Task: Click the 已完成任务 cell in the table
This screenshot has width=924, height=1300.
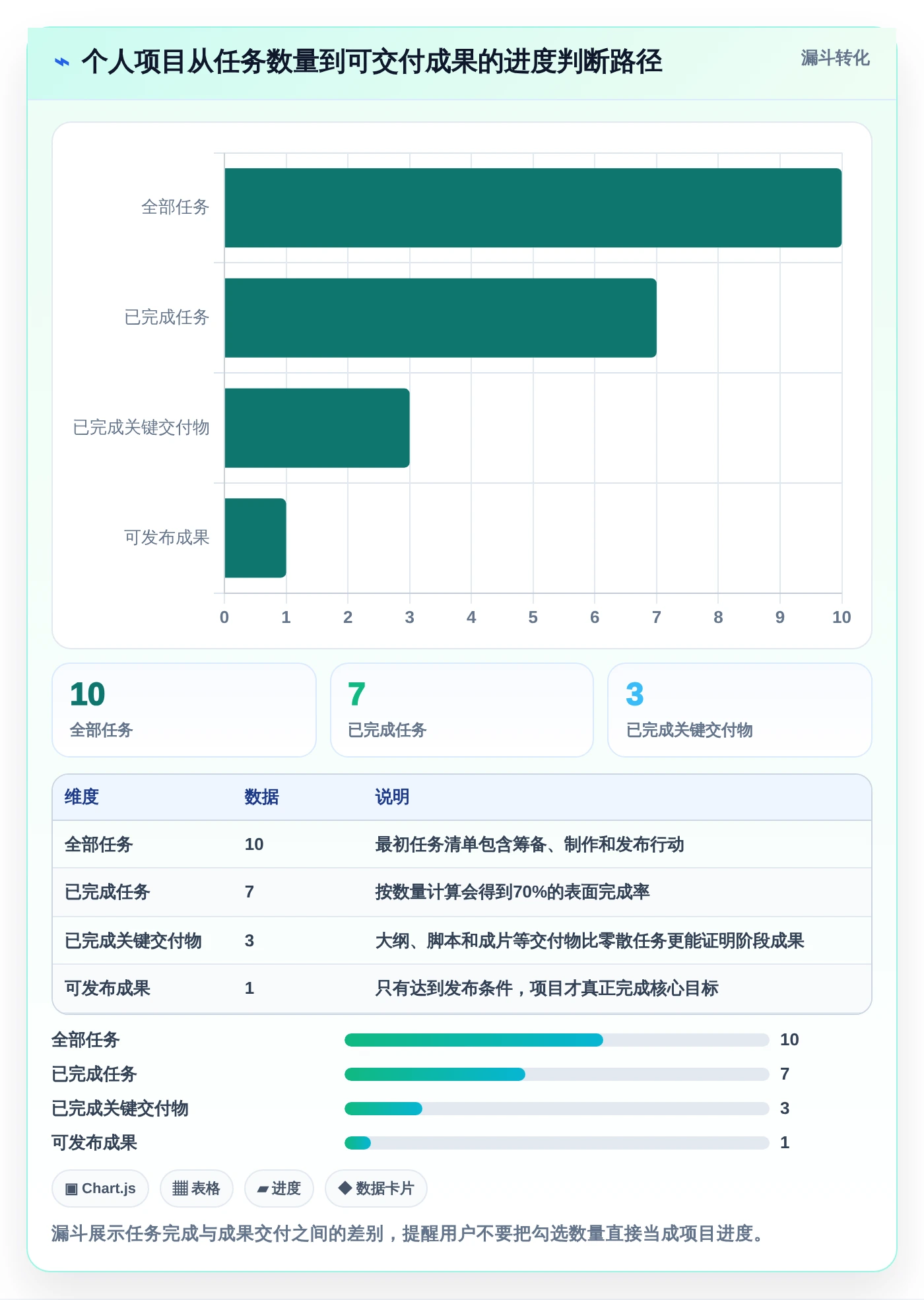Action: (x=108, y=892)
